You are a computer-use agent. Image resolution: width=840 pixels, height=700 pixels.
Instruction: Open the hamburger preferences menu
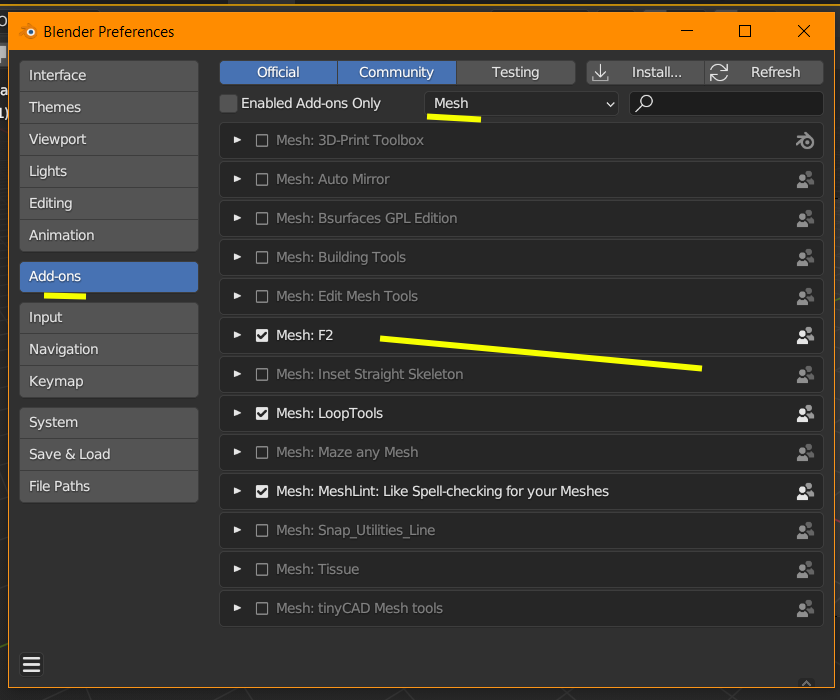tap(31, 665)
